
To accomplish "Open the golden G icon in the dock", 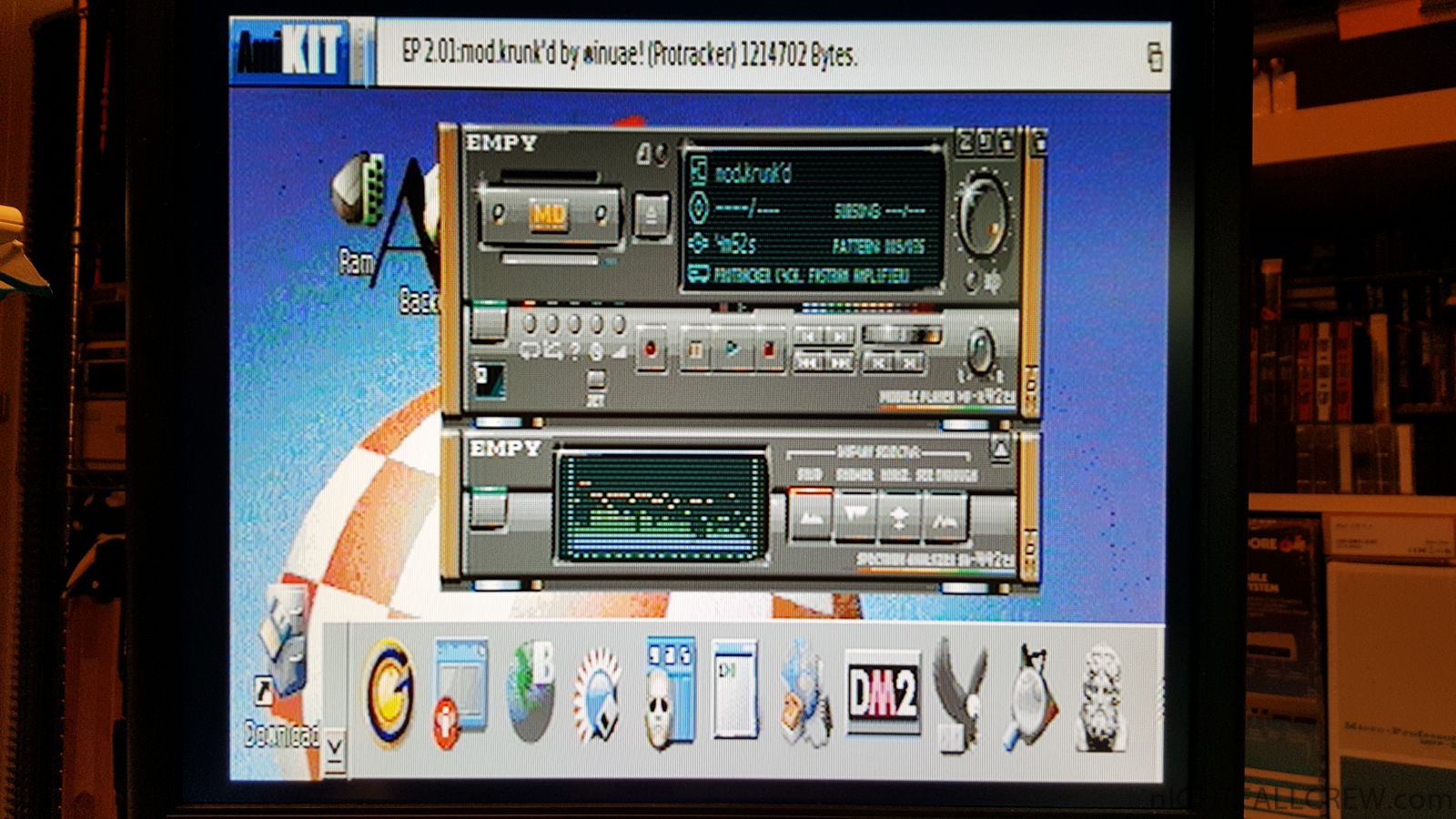I will tap(389, 693).
